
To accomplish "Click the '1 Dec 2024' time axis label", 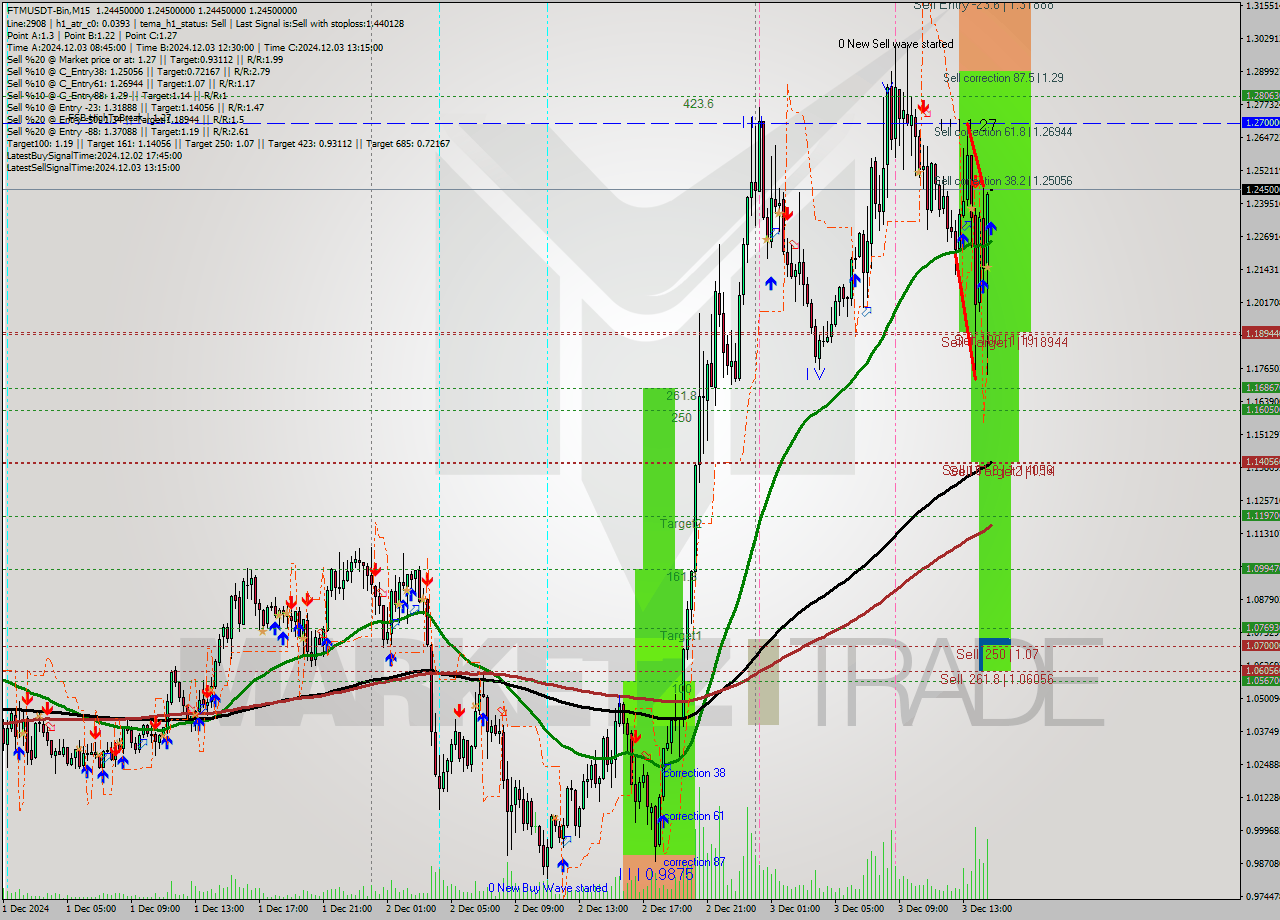I will [x=26, y=909].
